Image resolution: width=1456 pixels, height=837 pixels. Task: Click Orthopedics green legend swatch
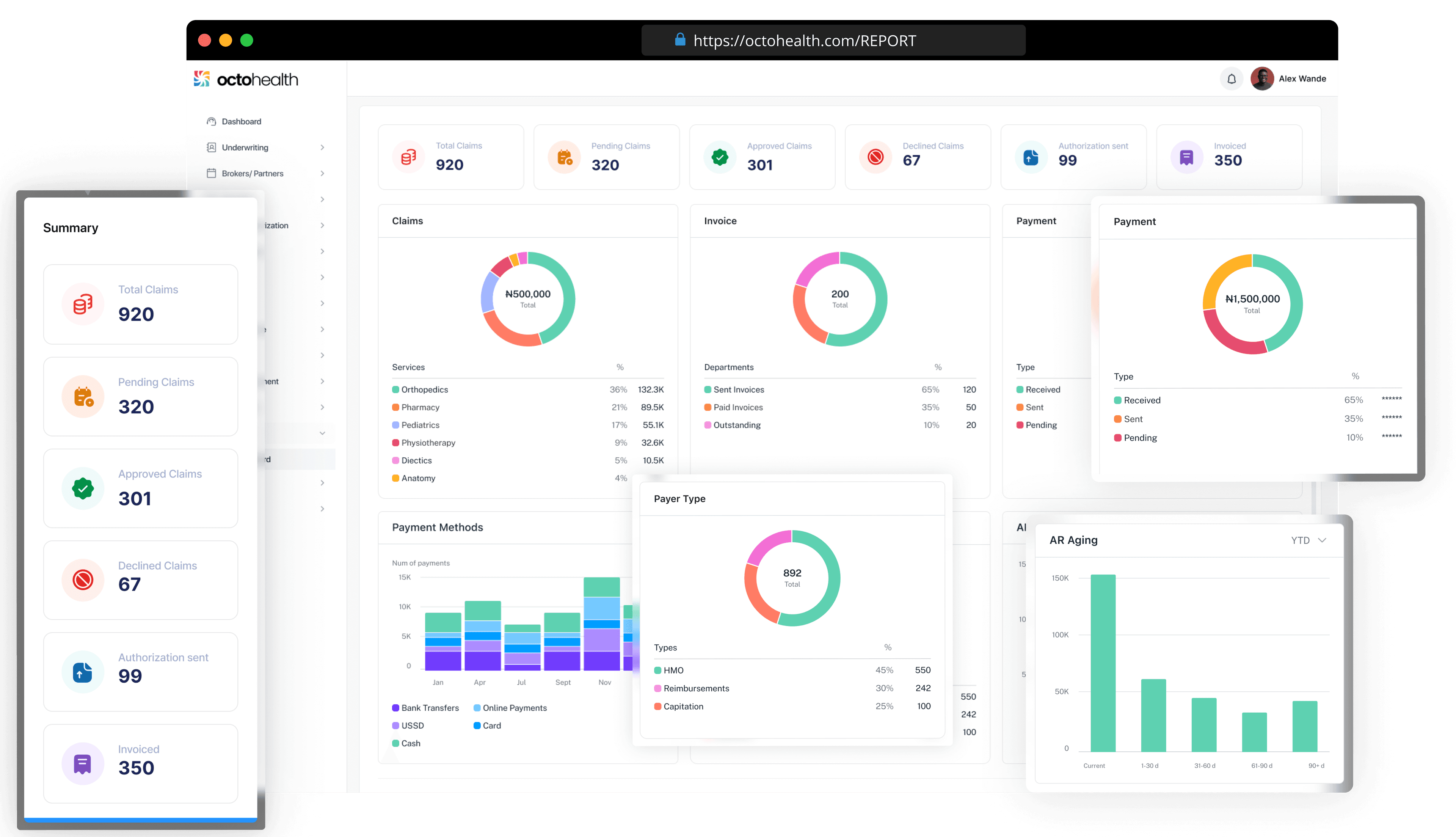pyautogui.click(x=395, y=390)
